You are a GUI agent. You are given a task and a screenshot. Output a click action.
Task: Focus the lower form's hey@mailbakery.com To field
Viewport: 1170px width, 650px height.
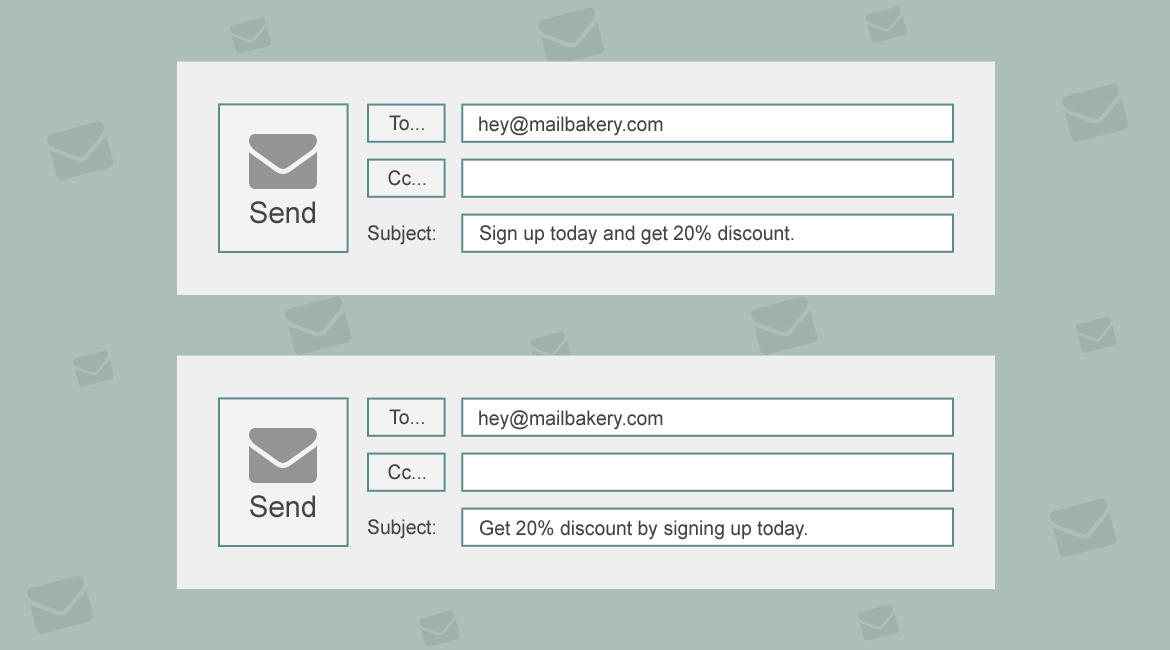tap(707, 418)
